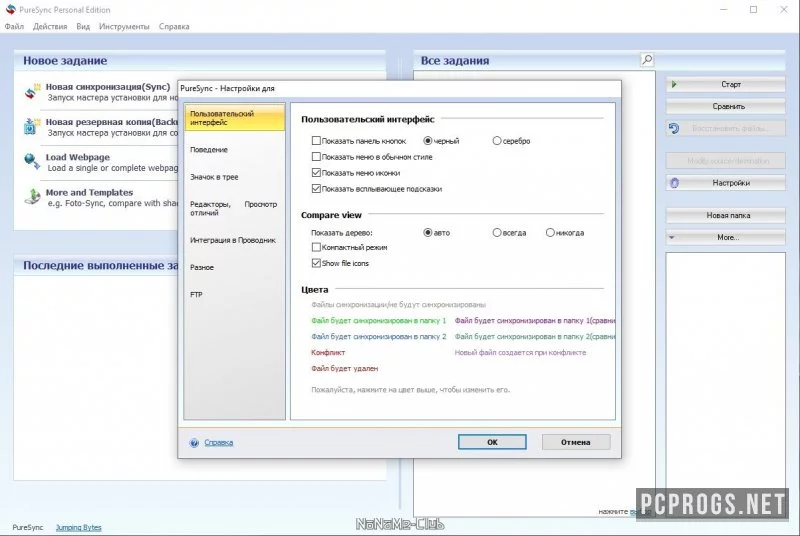Click the Load Webpage task title
The height and width of the screenshot is (536, 800).
[78, 157]
